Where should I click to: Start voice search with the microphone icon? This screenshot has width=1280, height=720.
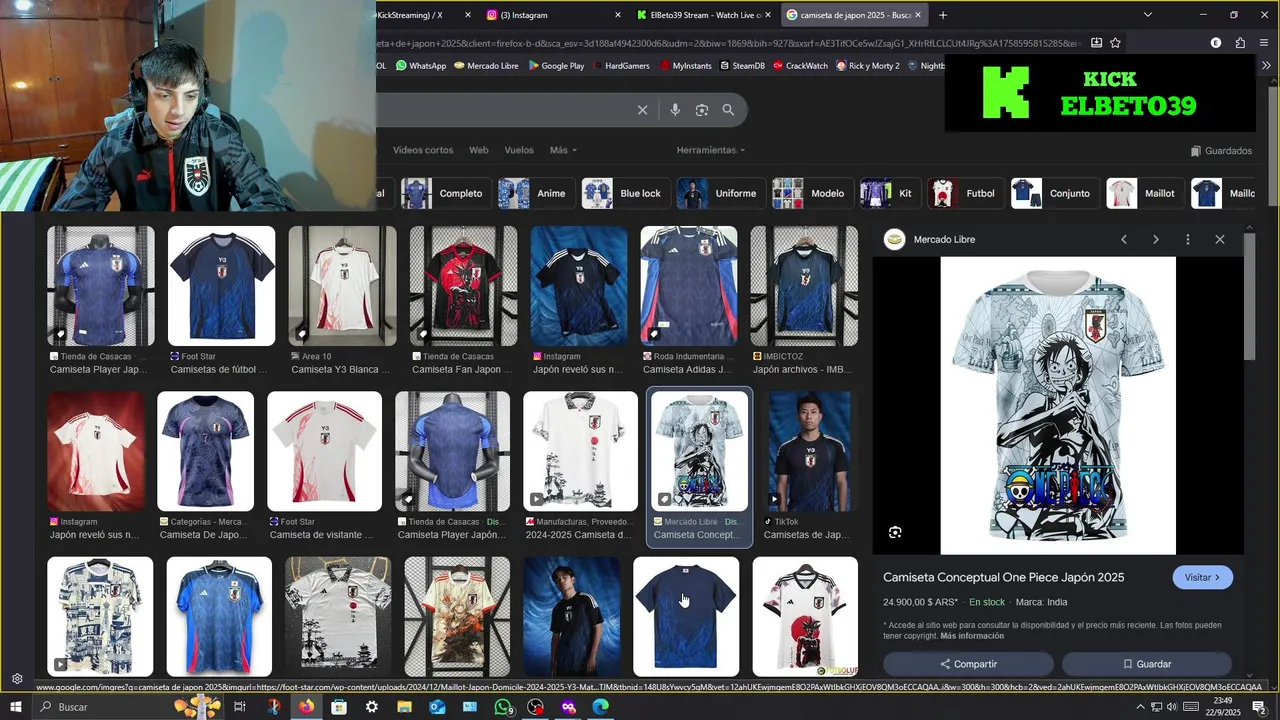coord(675,110)
